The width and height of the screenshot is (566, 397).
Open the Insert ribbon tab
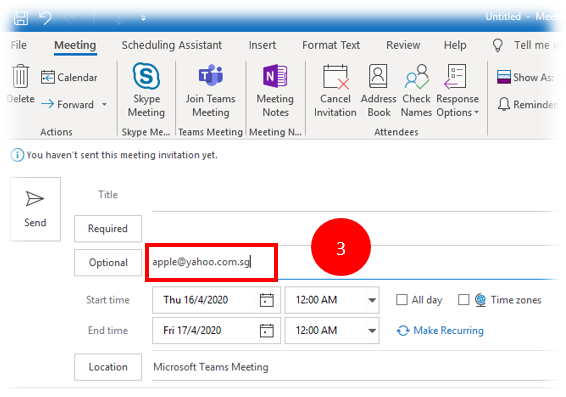click(262, 45)
